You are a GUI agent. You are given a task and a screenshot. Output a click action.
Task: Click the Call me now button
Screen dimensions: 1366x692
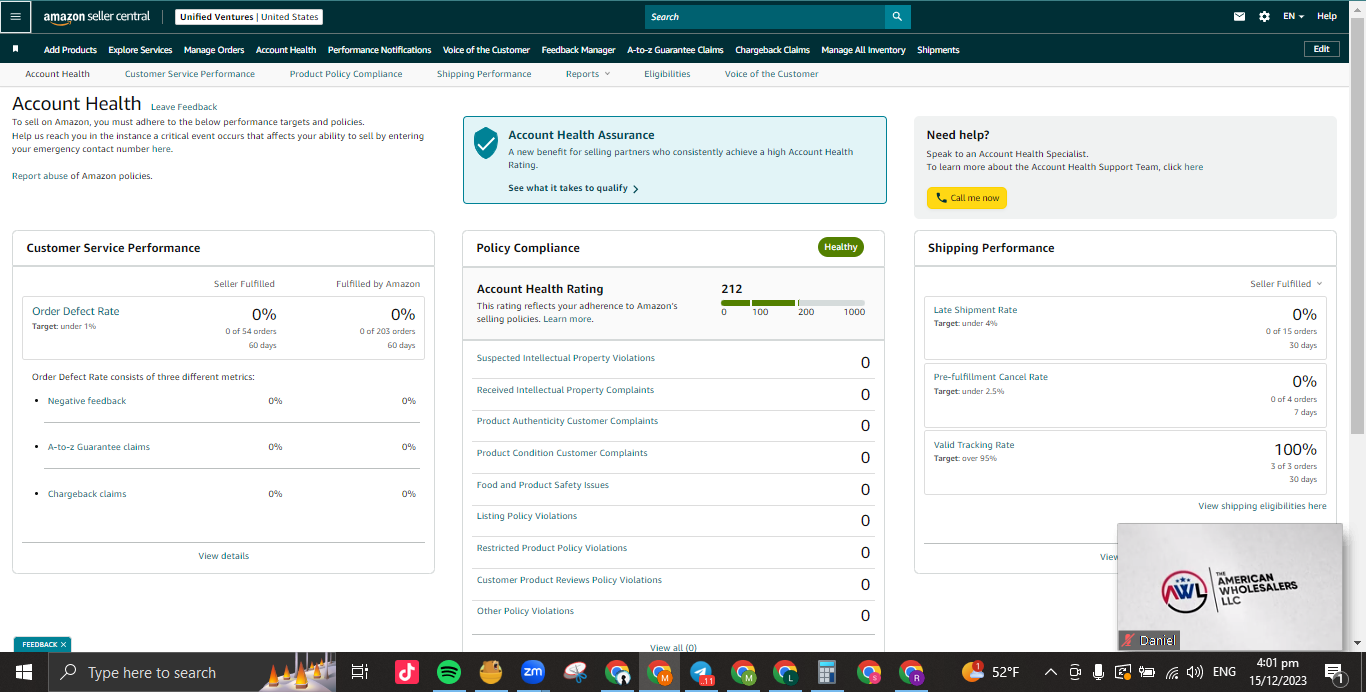[967, 198]
